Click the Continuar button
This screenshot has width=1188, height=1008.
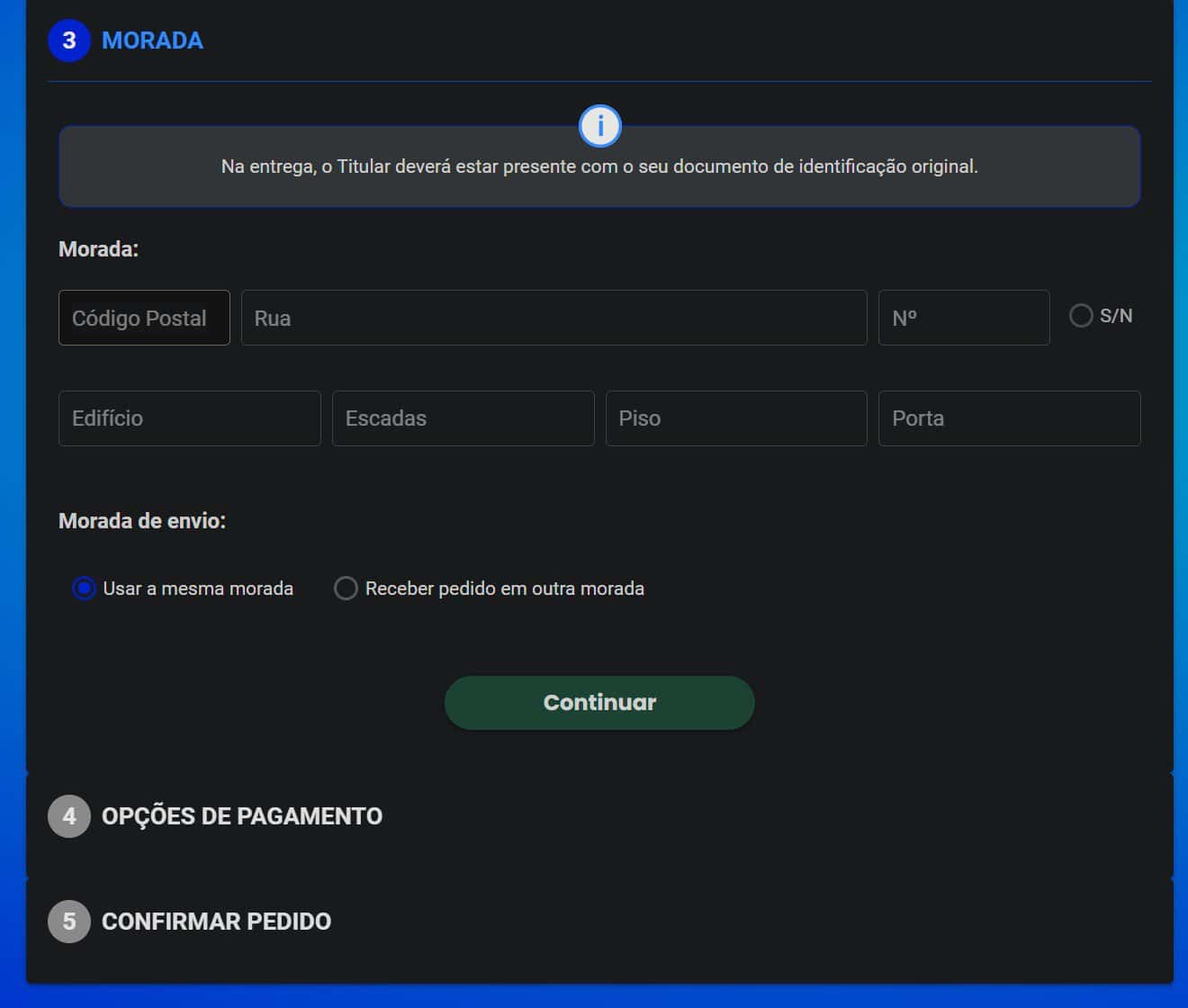click(599, 703)
